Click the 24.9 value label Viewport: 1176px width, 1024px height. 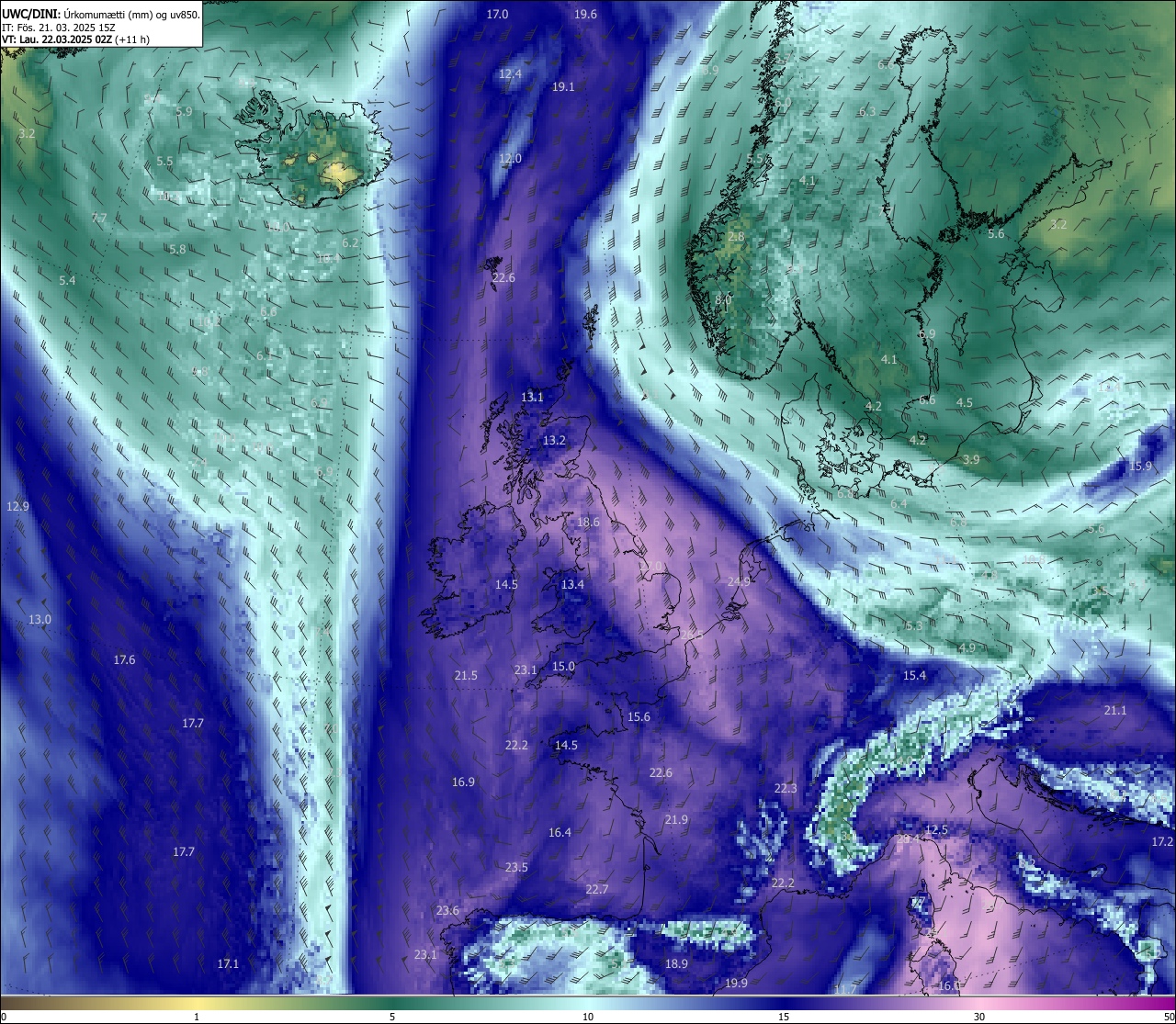coord(739,582)
